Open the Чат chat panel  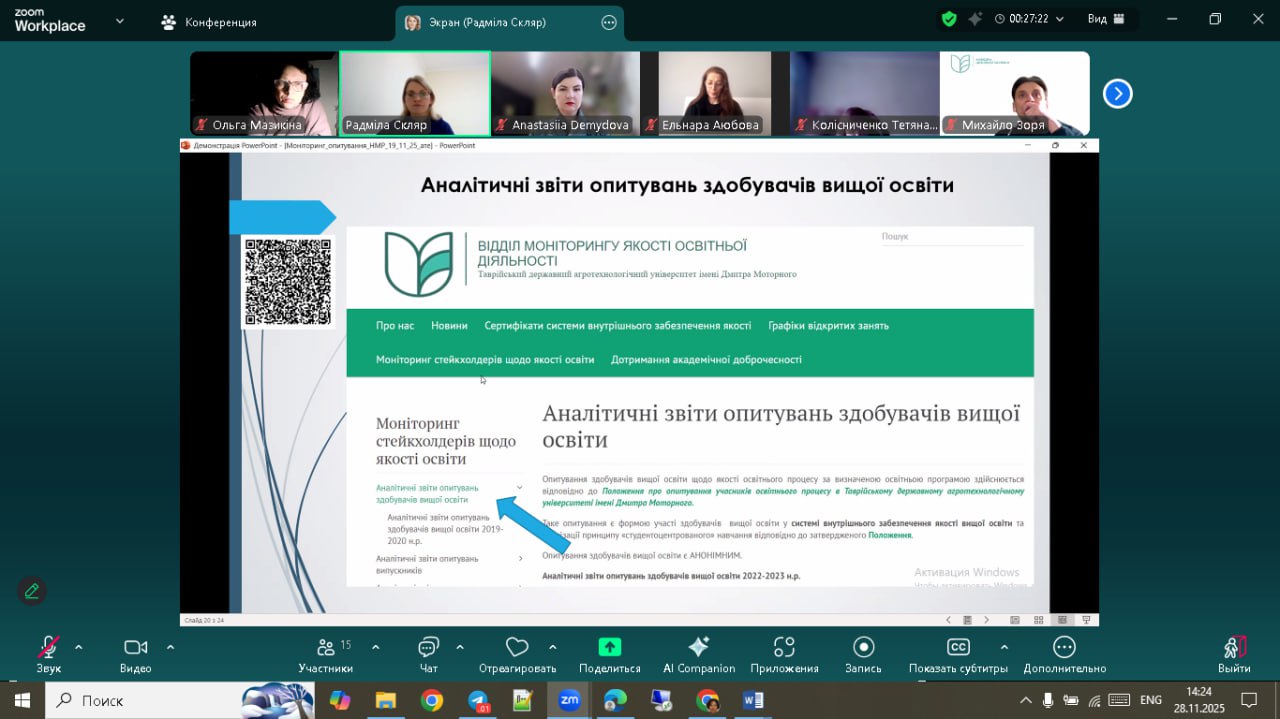pyautogui.click(x=429, y=648)
